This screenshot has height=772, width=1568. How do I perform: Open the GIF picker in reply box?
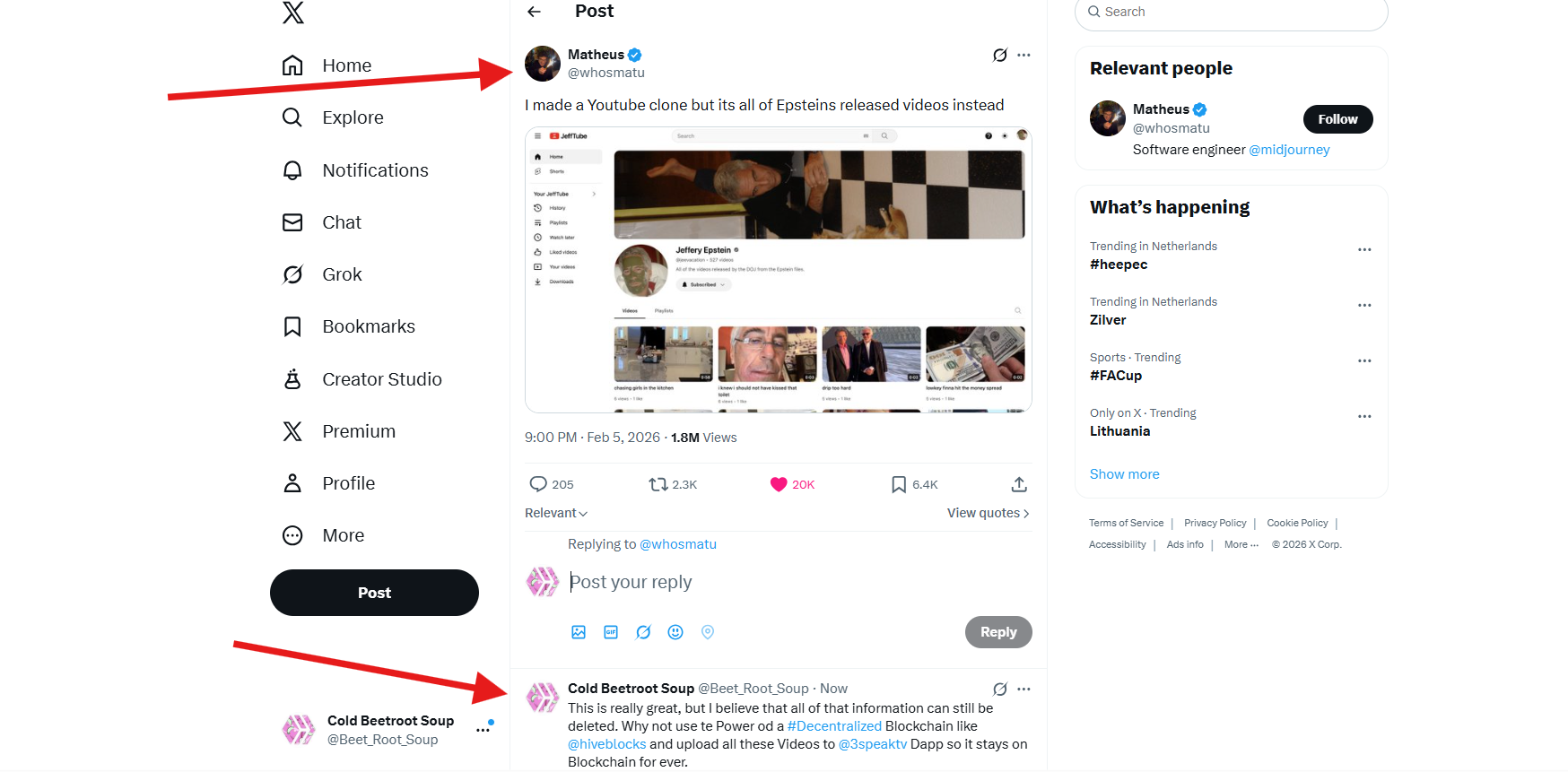click(x=611, y=632)
